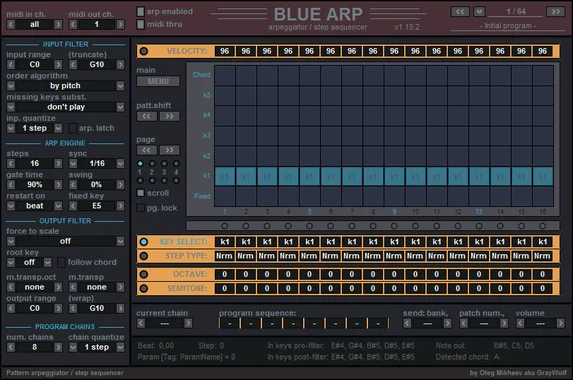Viewport: 573px width, 380px height.
Task: Go to previous page with page arrow
Action: 147,150
